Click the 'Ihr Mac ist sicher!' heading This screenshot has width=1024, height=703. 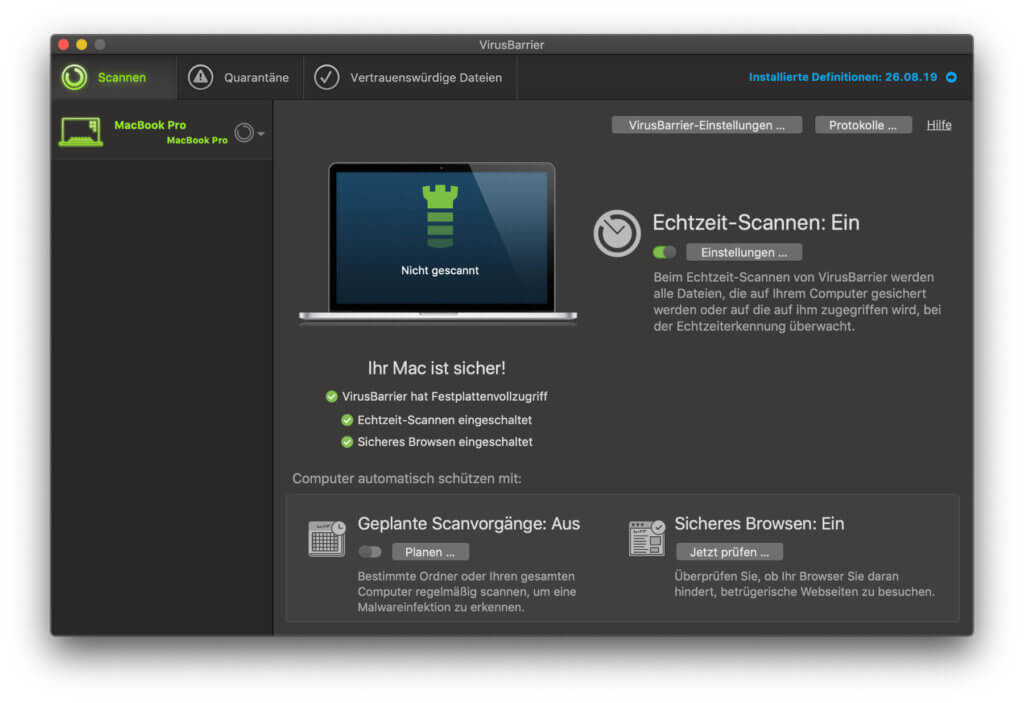(436, 368)
